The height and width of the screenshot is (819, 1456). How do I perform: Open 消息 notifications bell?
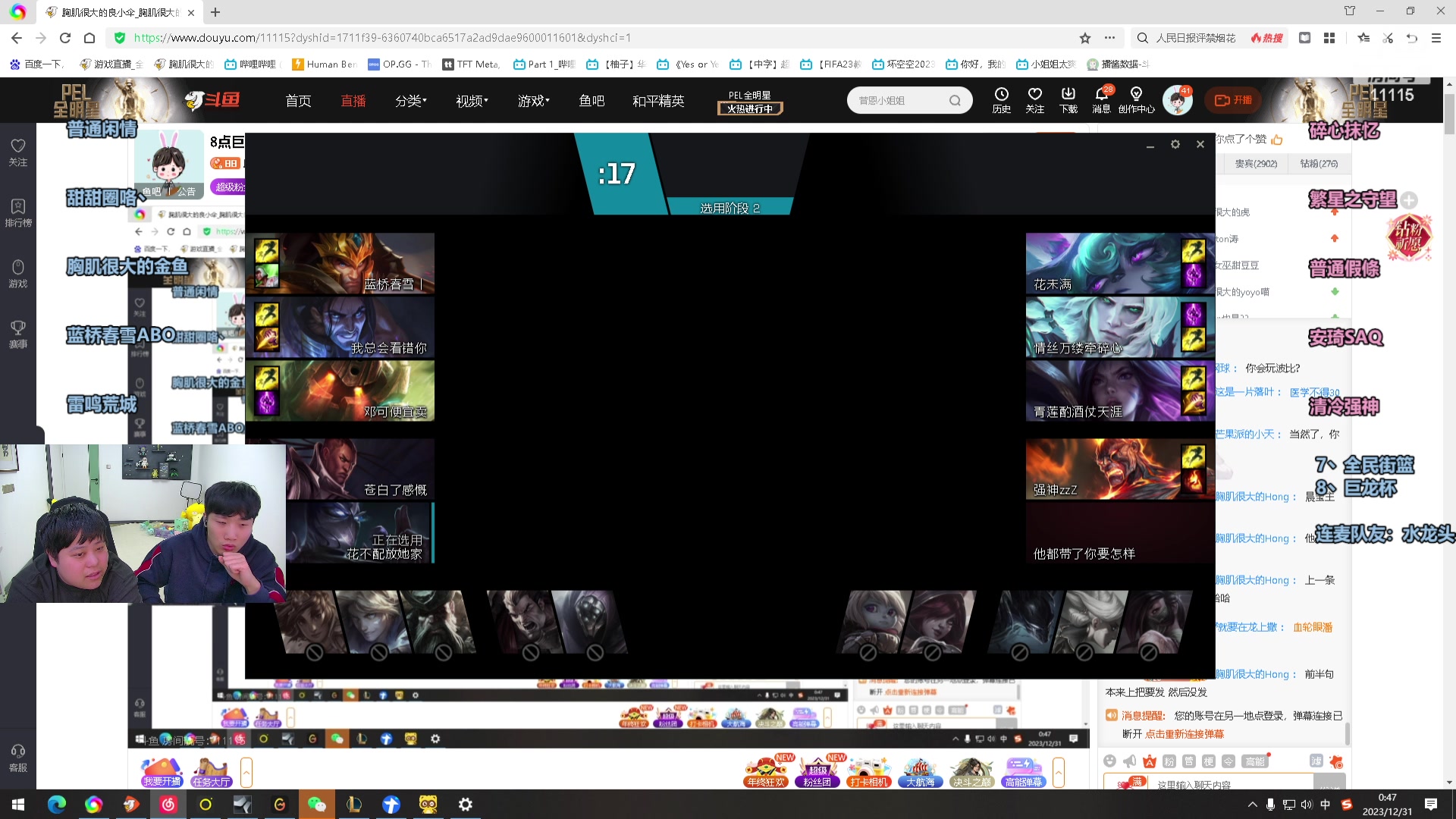(x=1101, y=100)
